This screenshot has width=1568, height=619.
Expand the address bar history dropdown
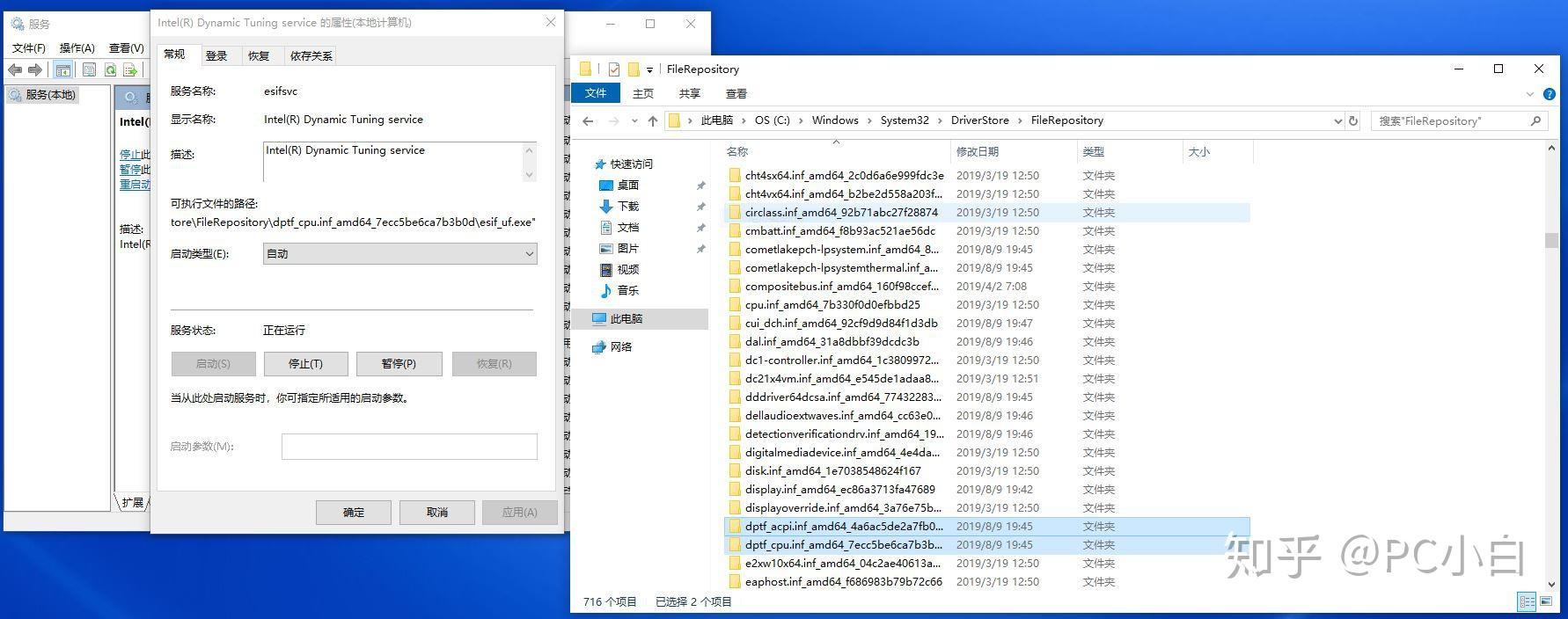[x=1338, y=120]
